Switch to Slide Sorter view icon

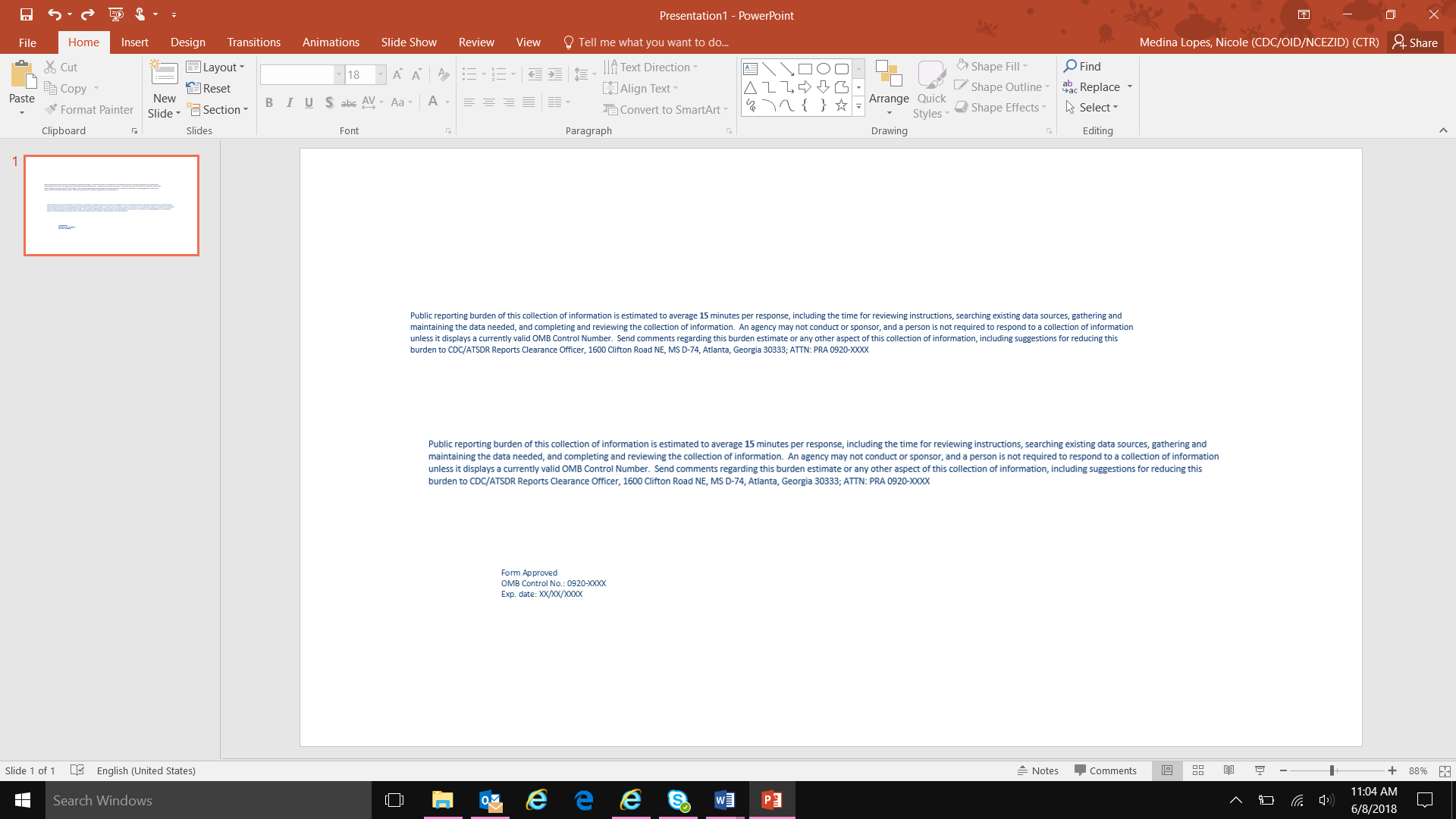coord(1198,770)
